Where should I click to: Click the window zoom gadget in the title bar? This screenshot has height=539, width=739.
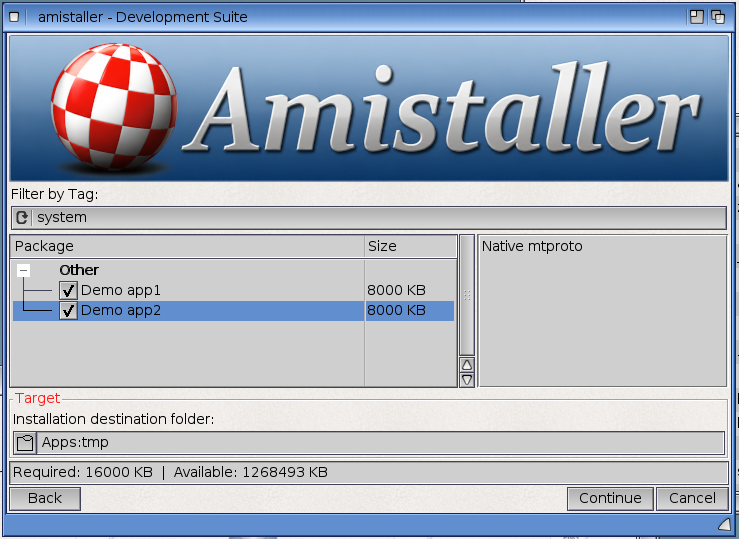point(697,17)
